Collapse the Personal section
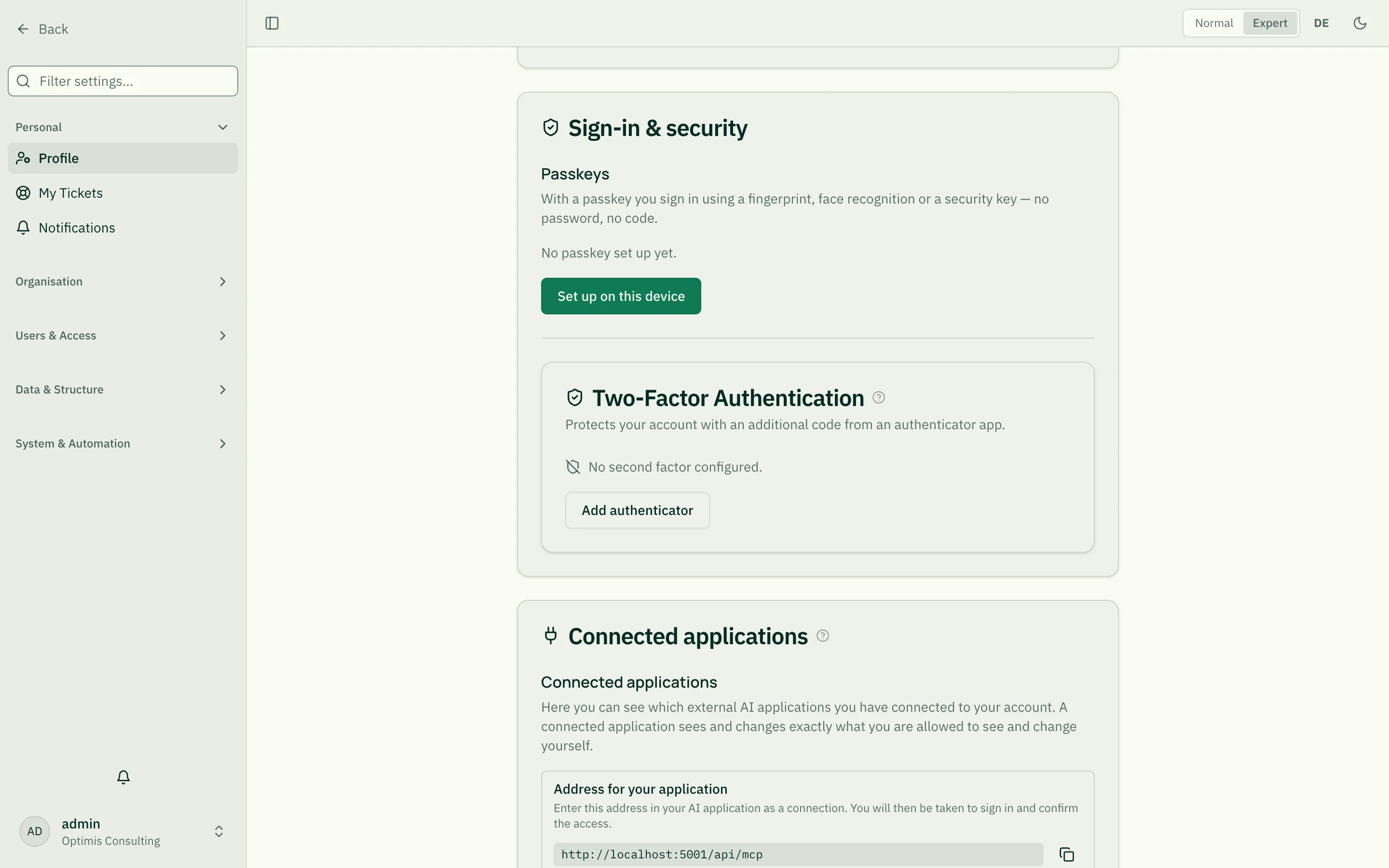The image size is (1389, 868). (x=122, y=127)
